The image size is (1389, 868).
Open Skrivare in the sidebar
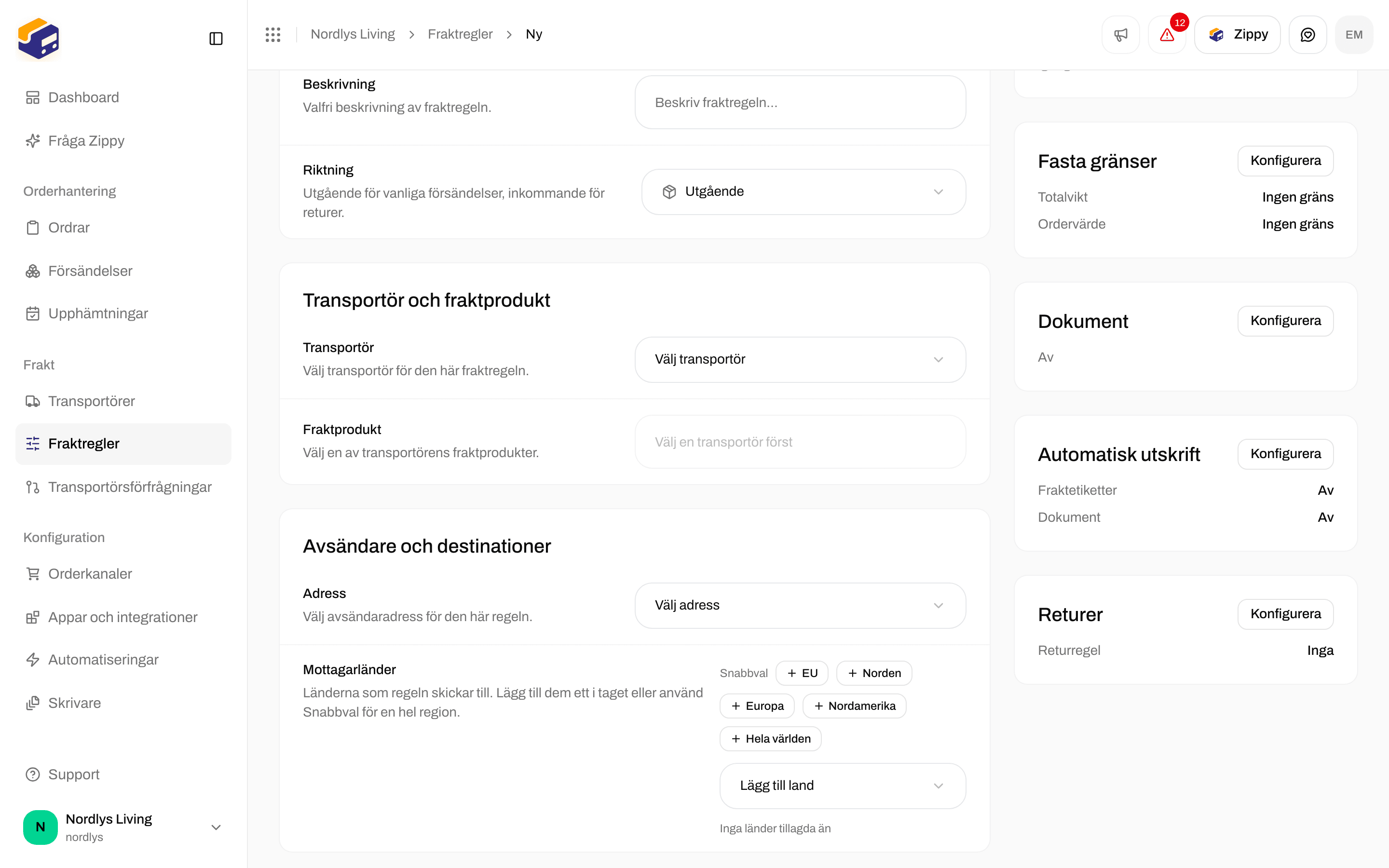pos(123,703)
